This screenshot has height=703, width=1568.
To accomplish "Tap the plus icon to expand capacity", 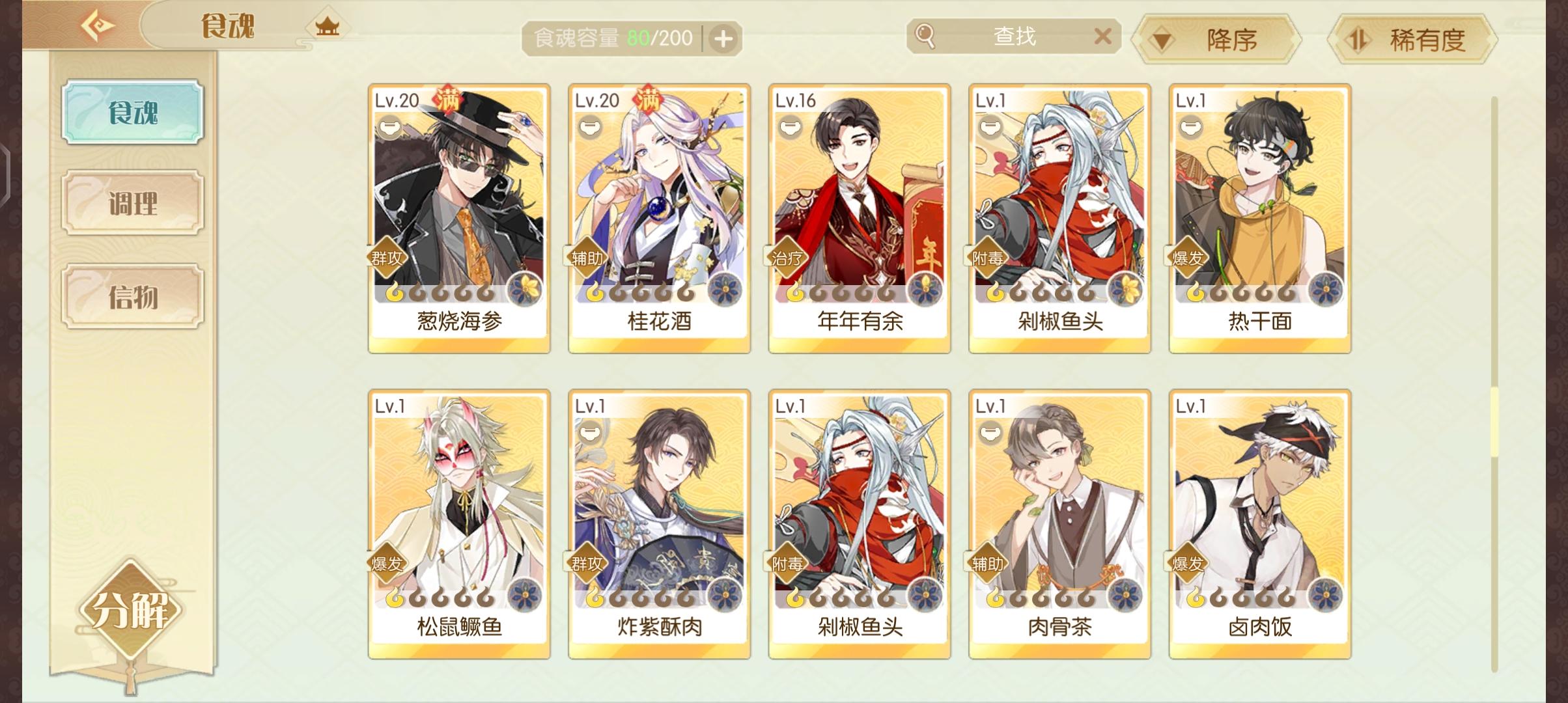I will pos(723,39).
